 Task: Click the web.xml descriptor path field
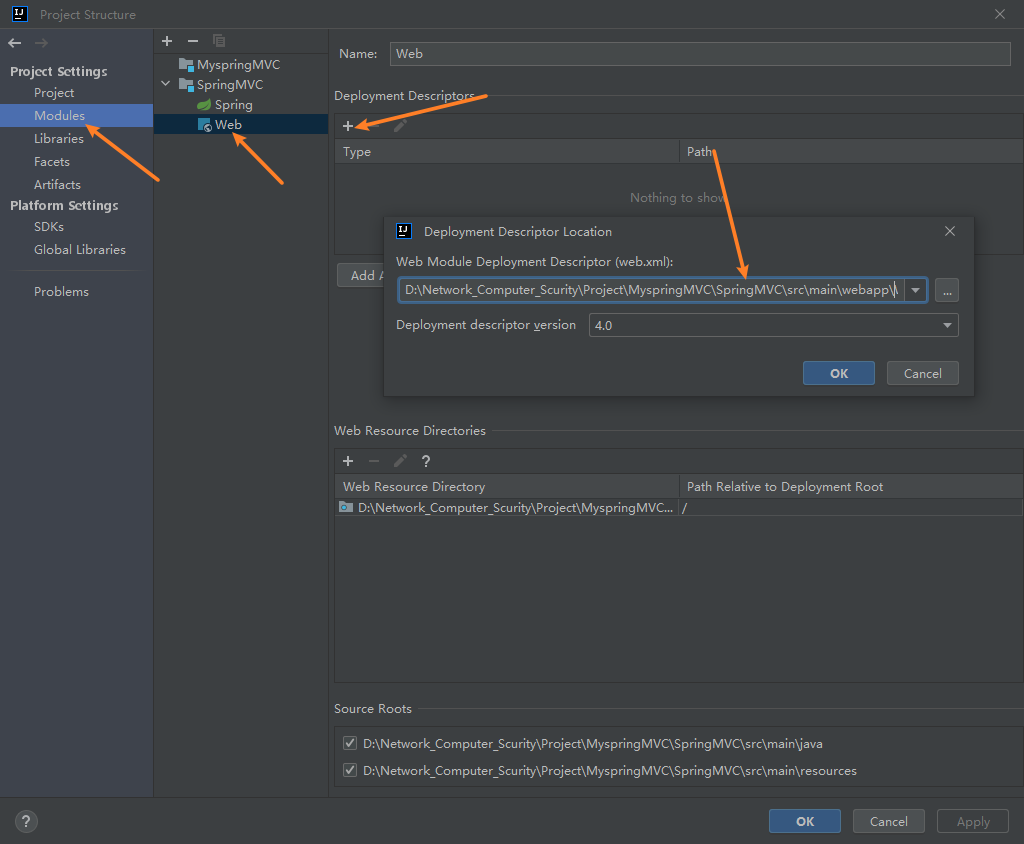651,290
